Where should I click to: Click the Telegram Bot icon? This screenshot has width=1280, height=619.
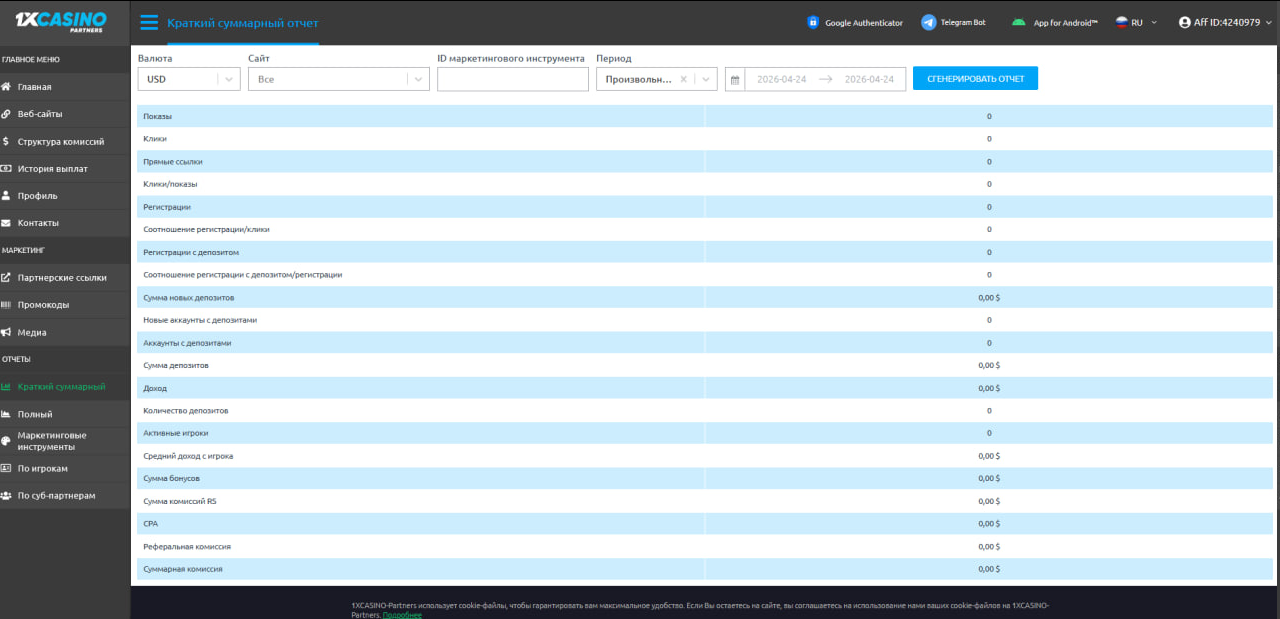pos(929,22)
